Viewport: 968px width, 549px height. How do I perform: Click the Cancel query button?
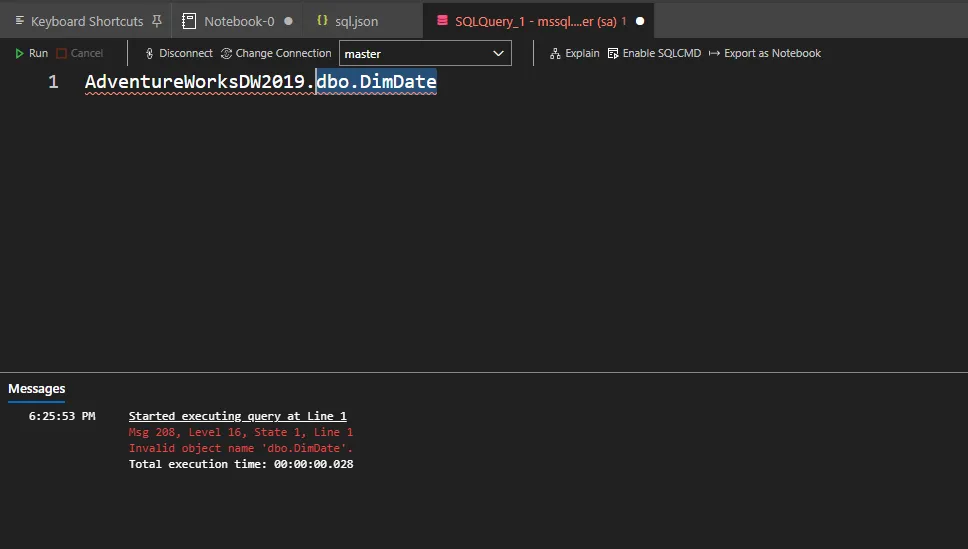pos(80,53)
